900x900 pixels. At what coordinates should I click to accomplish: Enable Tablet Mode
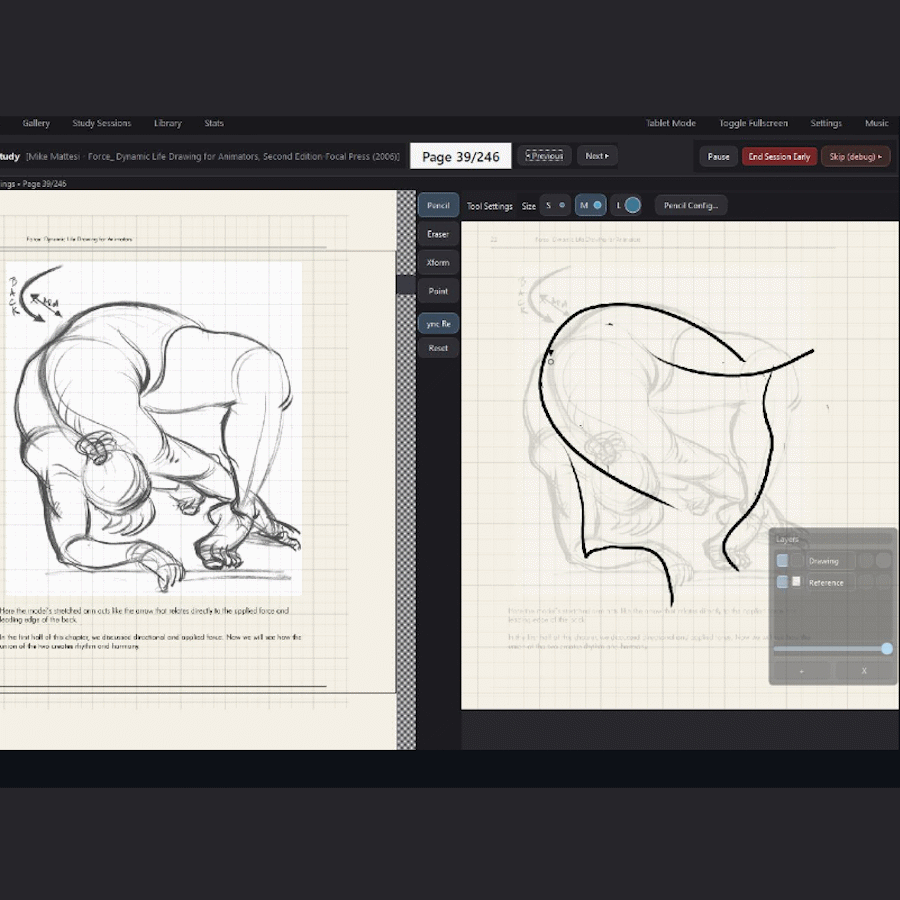670,123
